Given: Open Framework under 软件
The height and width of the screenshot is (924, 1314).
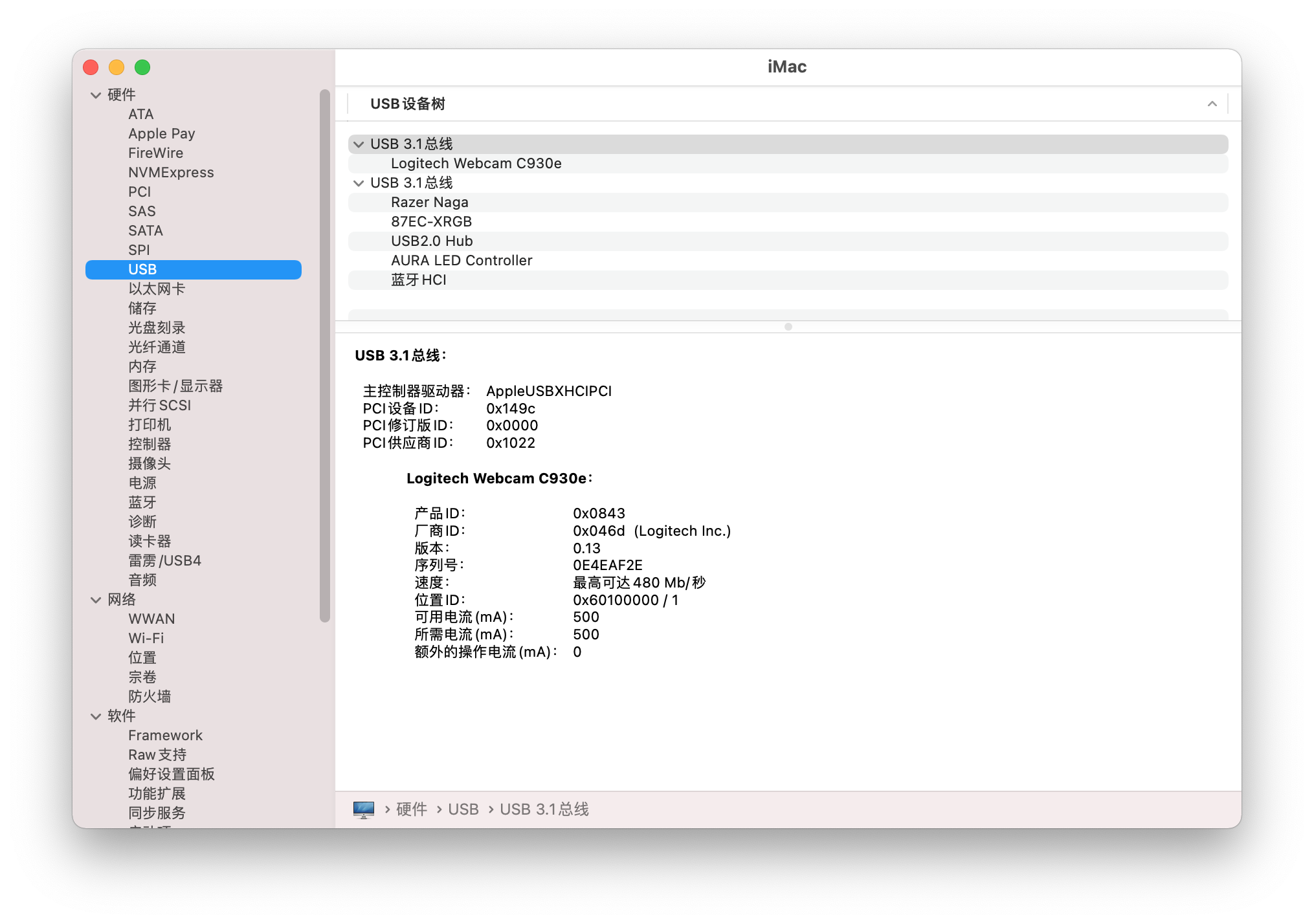Looking at the screenshot, I should pos(165,736).
